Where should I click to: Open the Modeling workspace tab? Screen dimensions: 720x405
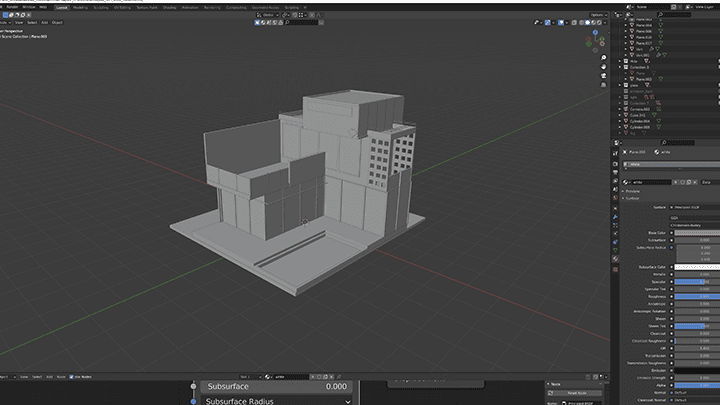pyautogui.click(x=80, y=7)
